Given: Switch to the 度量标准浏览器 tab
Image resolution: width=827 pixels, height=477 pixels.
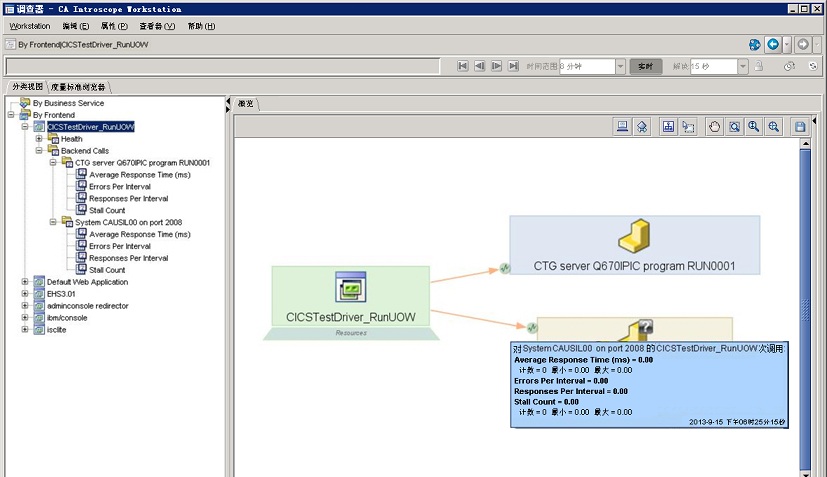Looking at the screenshot, I should tap(78, 87).
